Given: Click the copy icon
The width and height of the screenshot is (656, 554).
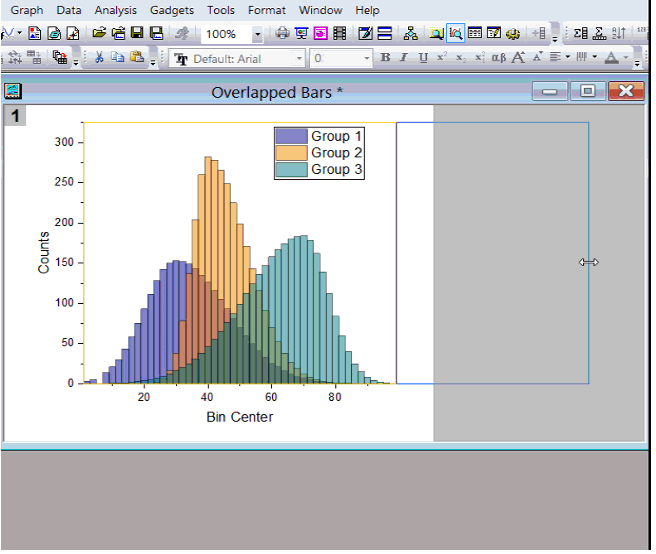Looking at the screenshot, I should pos(118,57).
